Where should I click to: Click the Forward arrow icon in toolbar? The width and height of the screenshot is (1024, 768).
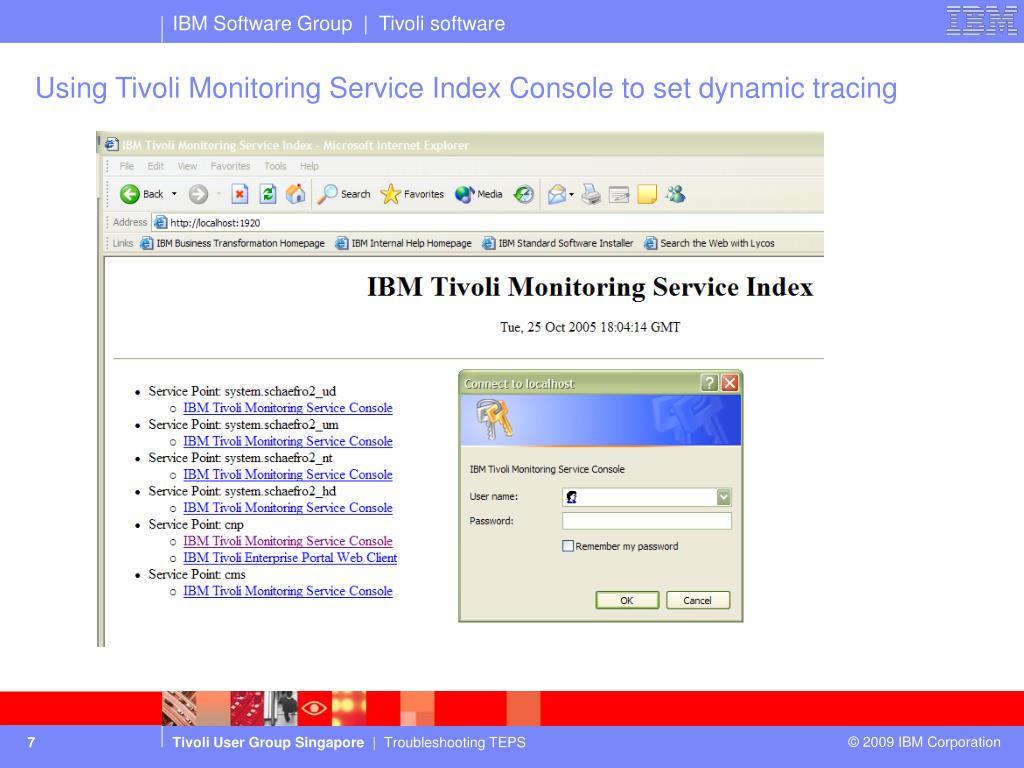(x=198, y=194)
